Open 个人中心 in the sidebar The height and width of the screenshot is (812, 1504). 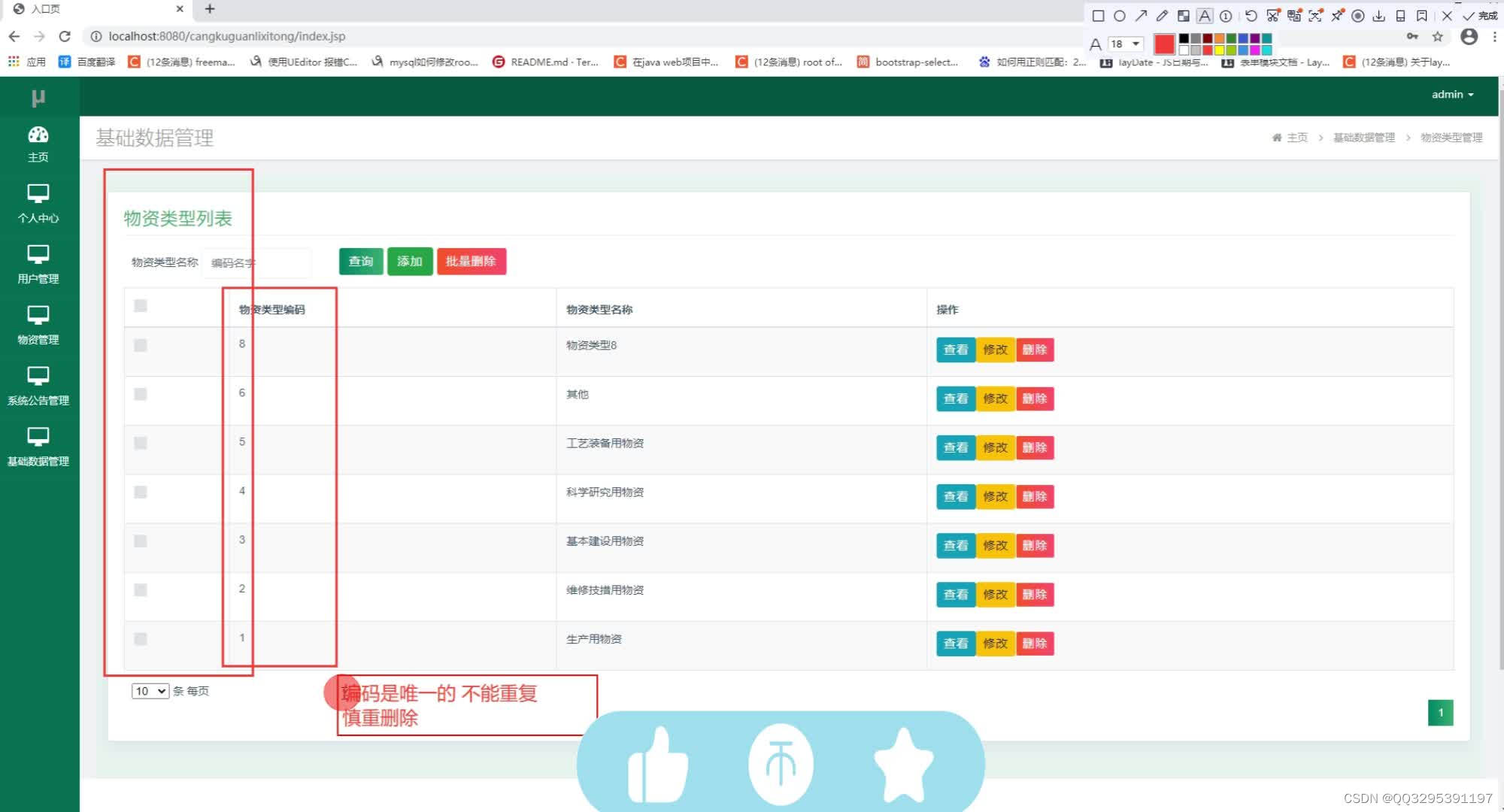tap(38, 204)
